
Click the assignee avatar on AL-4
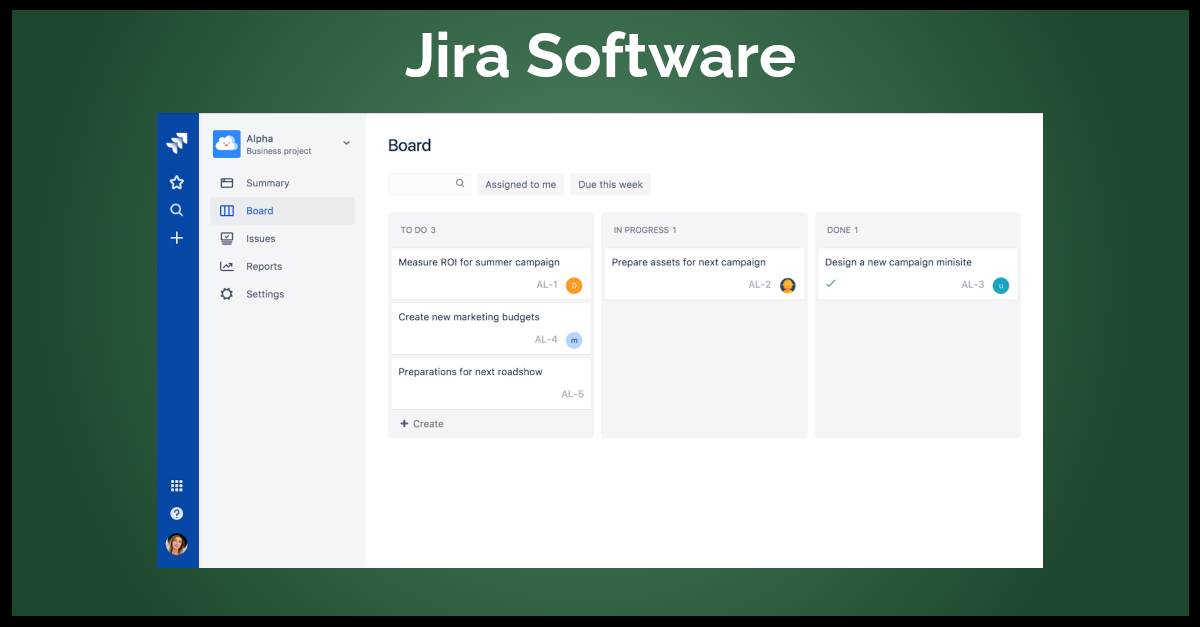click(574, 340)
